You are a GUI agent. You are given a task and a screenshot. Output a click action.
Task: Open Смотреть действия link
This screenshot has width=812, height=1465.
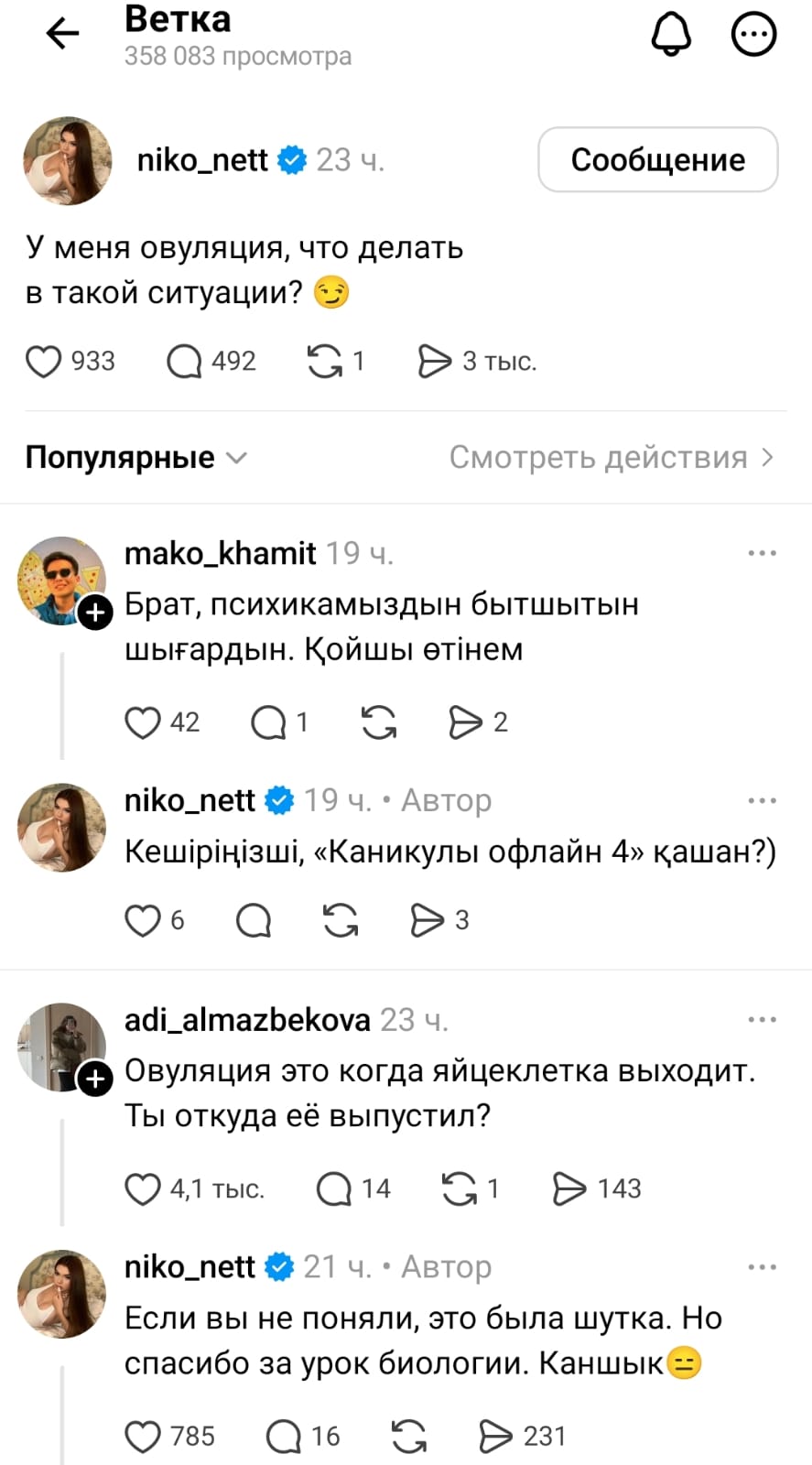click(x=611, y=457)
